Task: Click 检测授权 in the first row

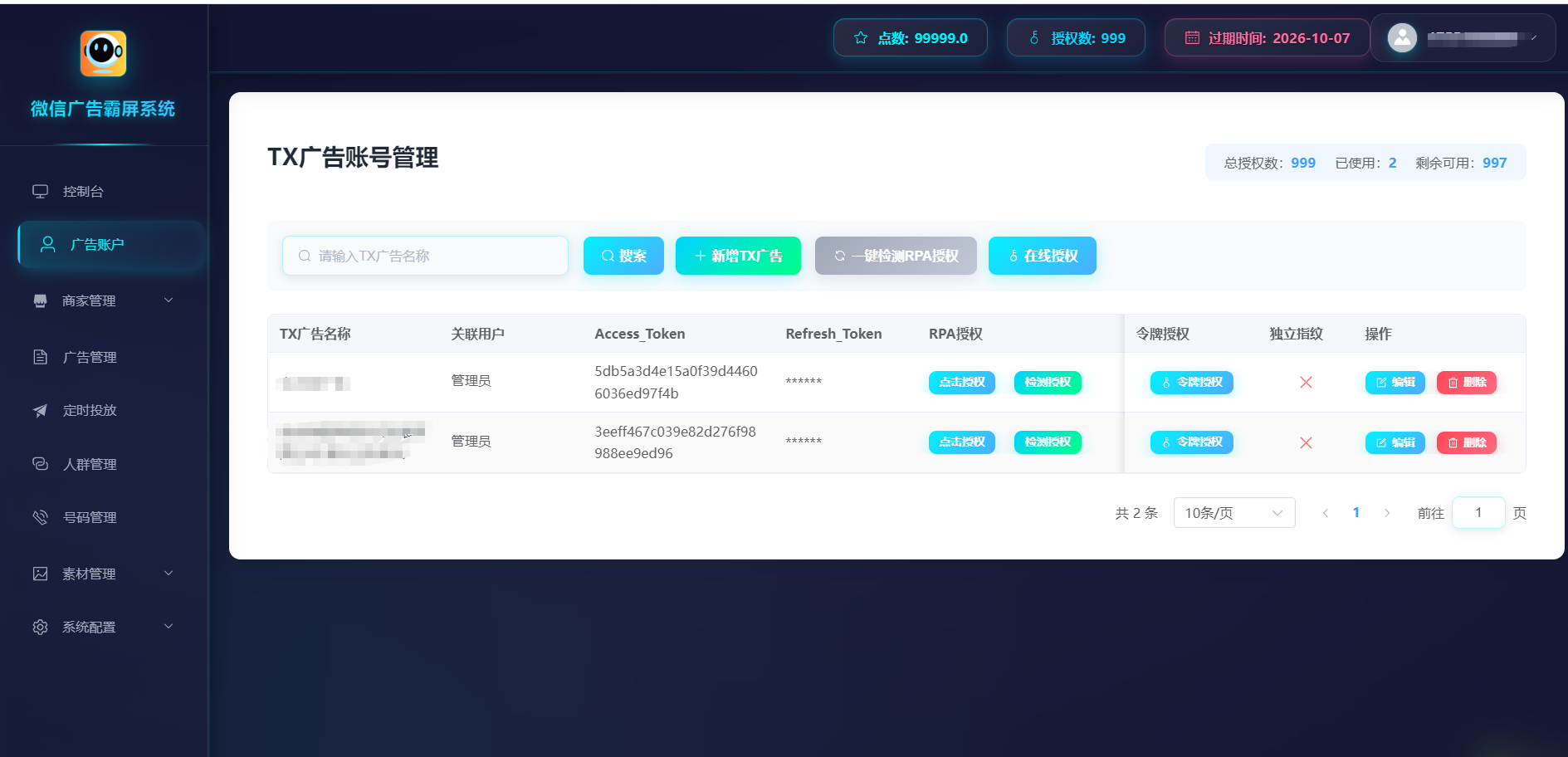Action: 1048,383
